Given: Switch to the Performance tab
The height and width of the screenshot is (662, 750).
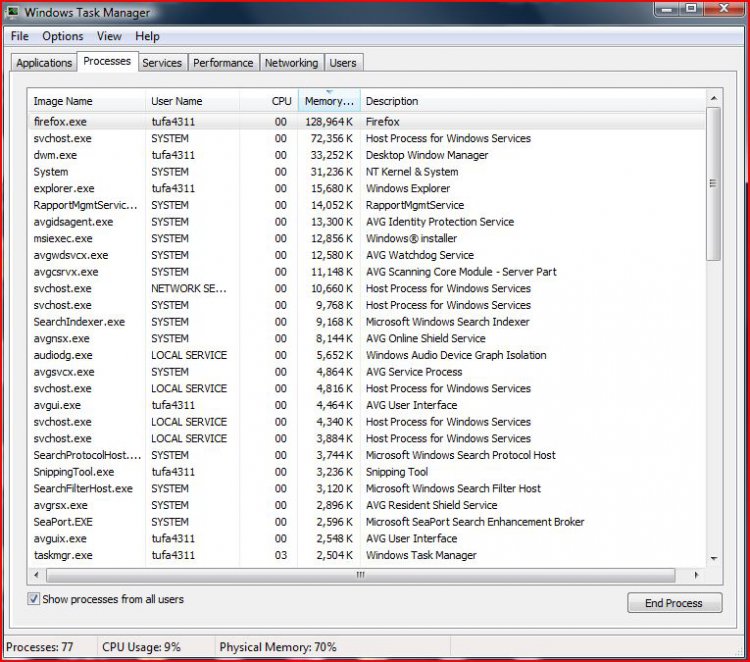Looking at the screenshot, I should (x=223, y=63).
